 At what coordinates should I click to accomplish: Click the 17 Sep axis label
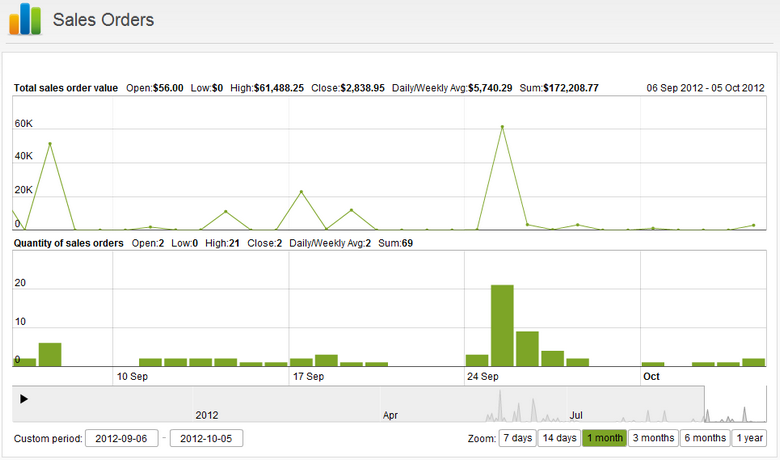(308, 376)
